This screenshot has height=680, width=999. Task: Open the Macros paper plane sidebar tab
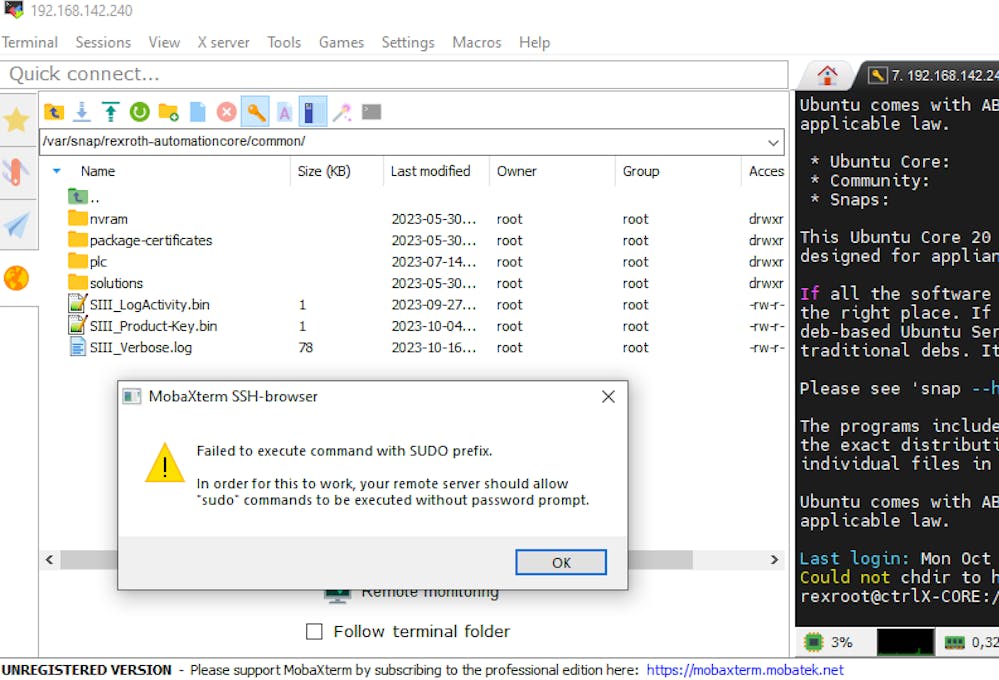(x=17, y=224)
